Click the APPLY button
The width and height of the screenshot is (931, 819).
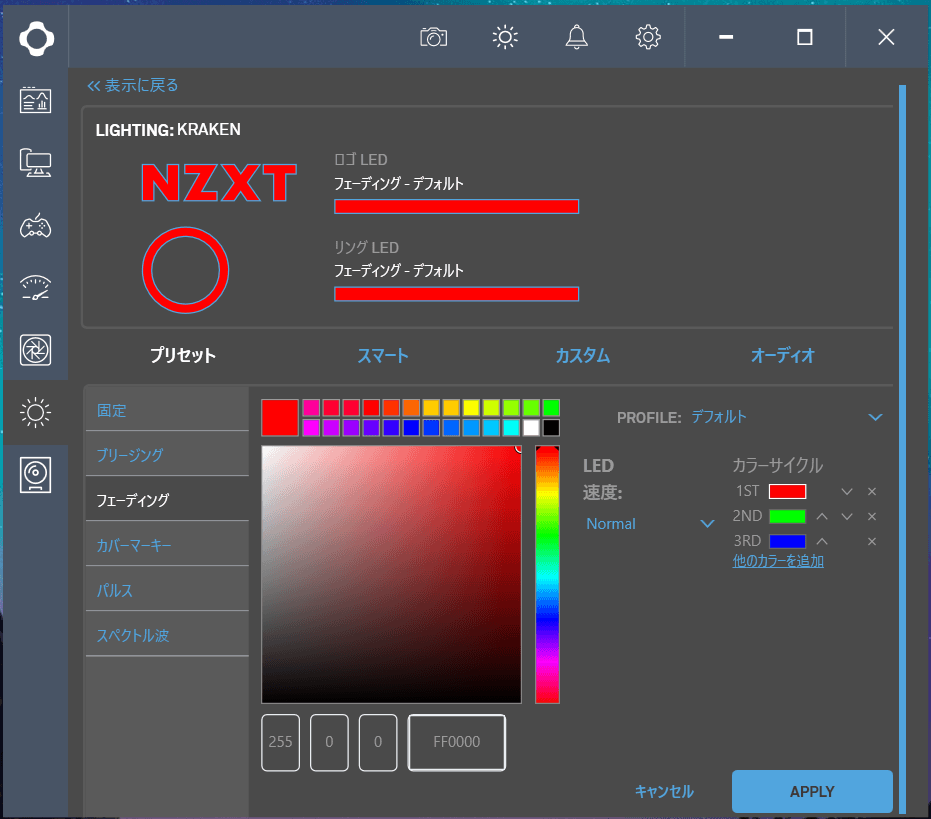[812, 791]
